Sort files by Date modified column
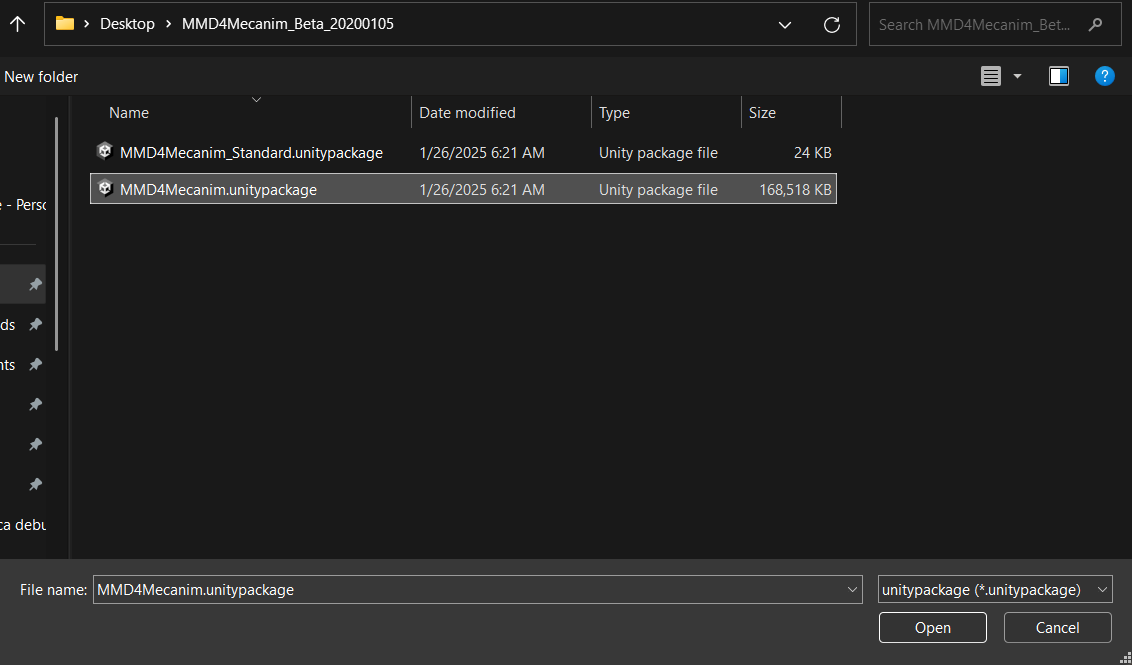This screenshot has width=1132, height=665. (467, 113)
